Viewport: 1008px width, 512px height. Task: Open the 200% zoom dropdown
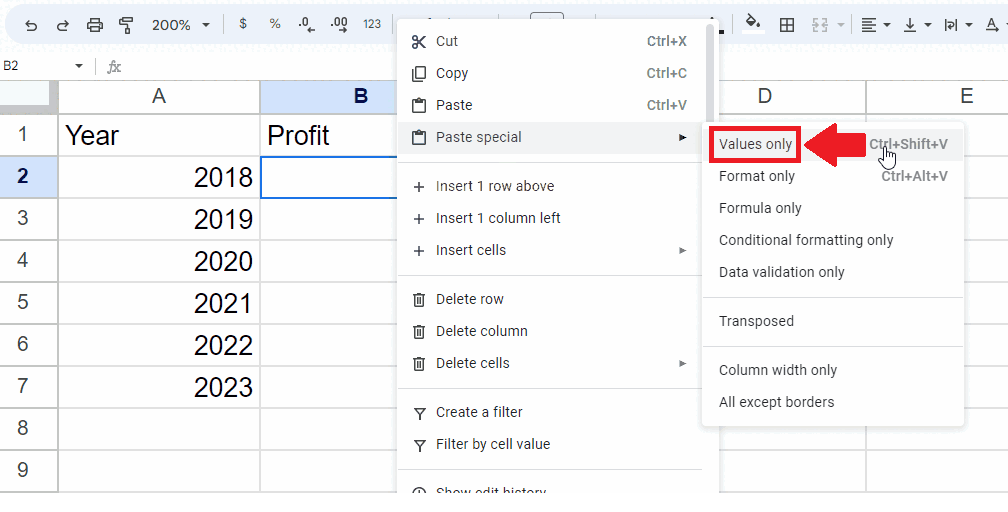[x=181, y=25]
